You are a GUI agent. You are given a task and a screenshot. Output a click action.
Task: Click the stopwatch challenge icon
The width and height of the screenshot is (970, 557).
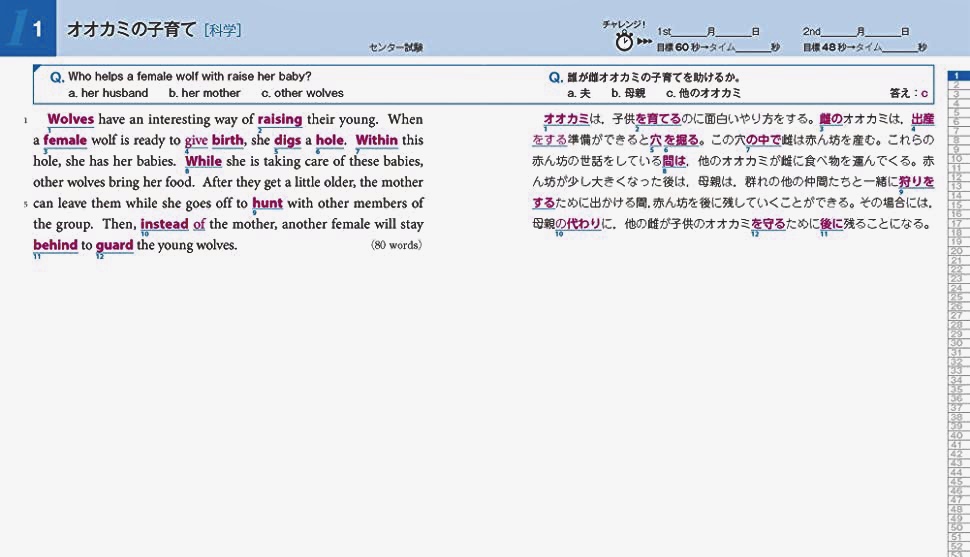point(624,42)
